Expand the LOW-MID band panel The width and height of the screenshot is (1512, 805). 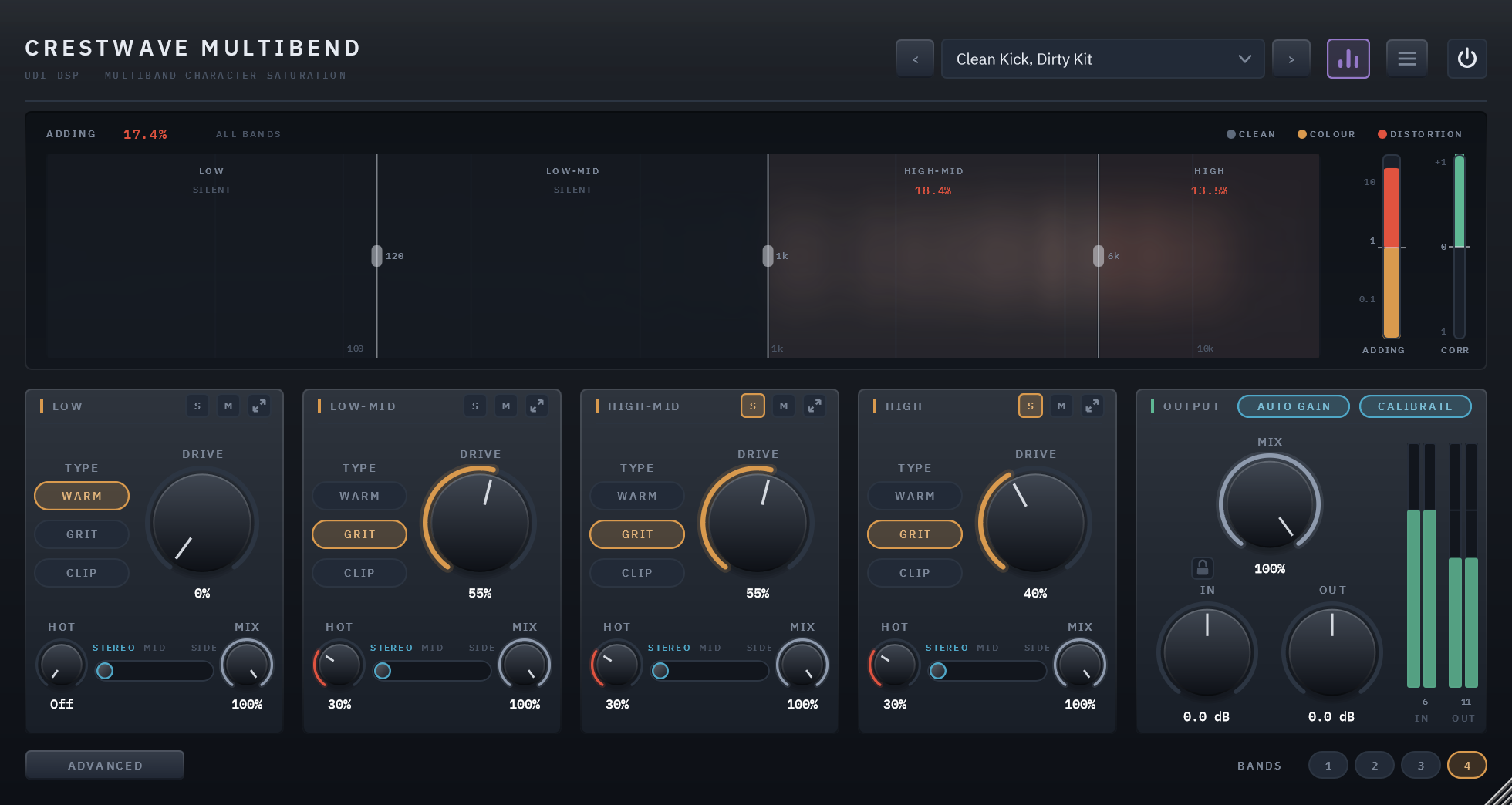(x=537, y=406)
